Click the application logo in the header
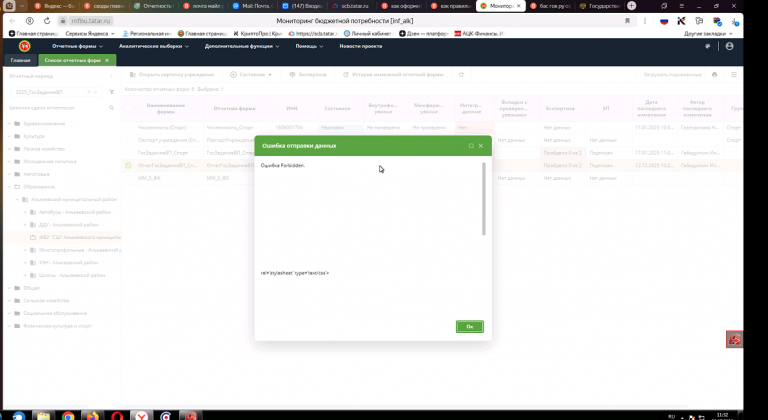 [x=24, y=46]
